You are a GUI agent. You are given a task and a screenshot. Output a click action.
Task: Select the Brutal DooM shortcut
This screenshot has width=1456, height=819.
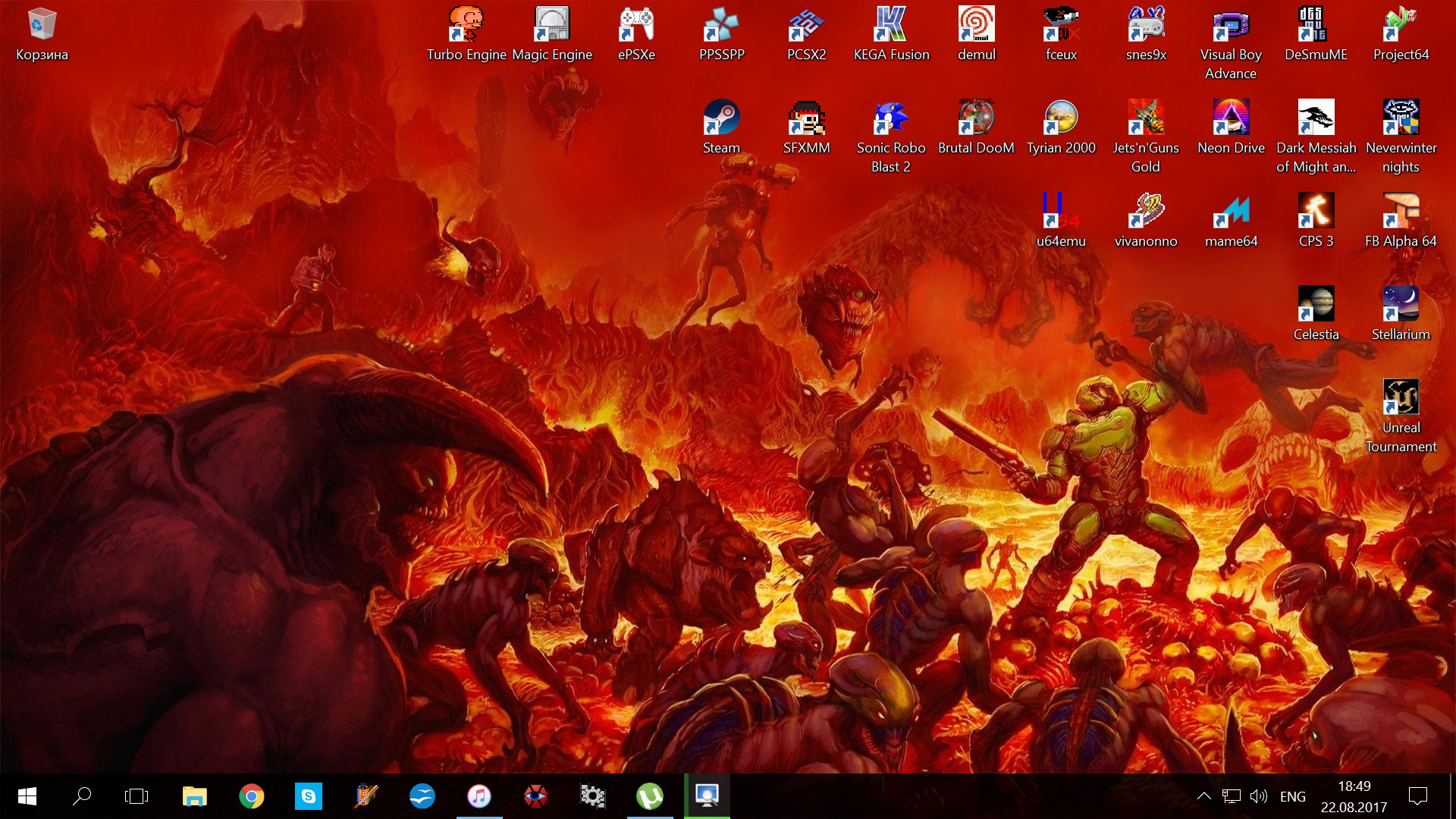pos(976,128)
